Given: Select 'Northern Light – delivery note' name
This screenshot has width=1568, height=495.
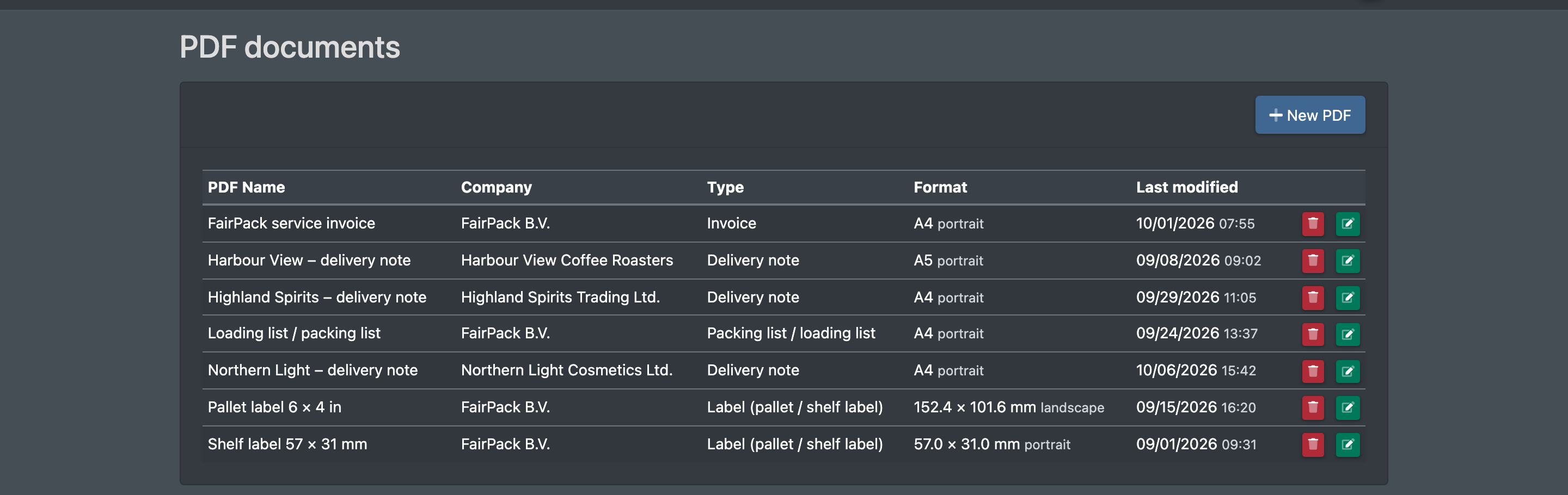Looking at the screenshot, I should pyautogui.click(x=313, y=370).
